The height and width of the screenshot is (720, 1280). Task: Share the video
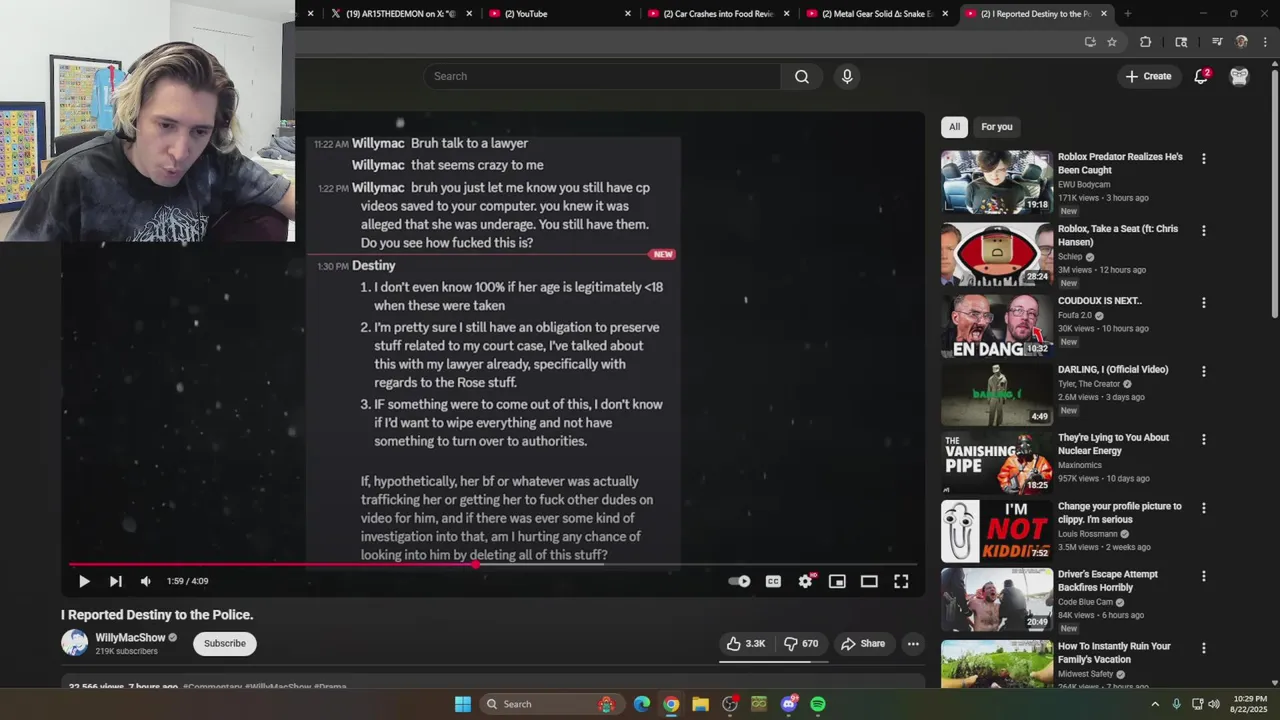(863, 644)
